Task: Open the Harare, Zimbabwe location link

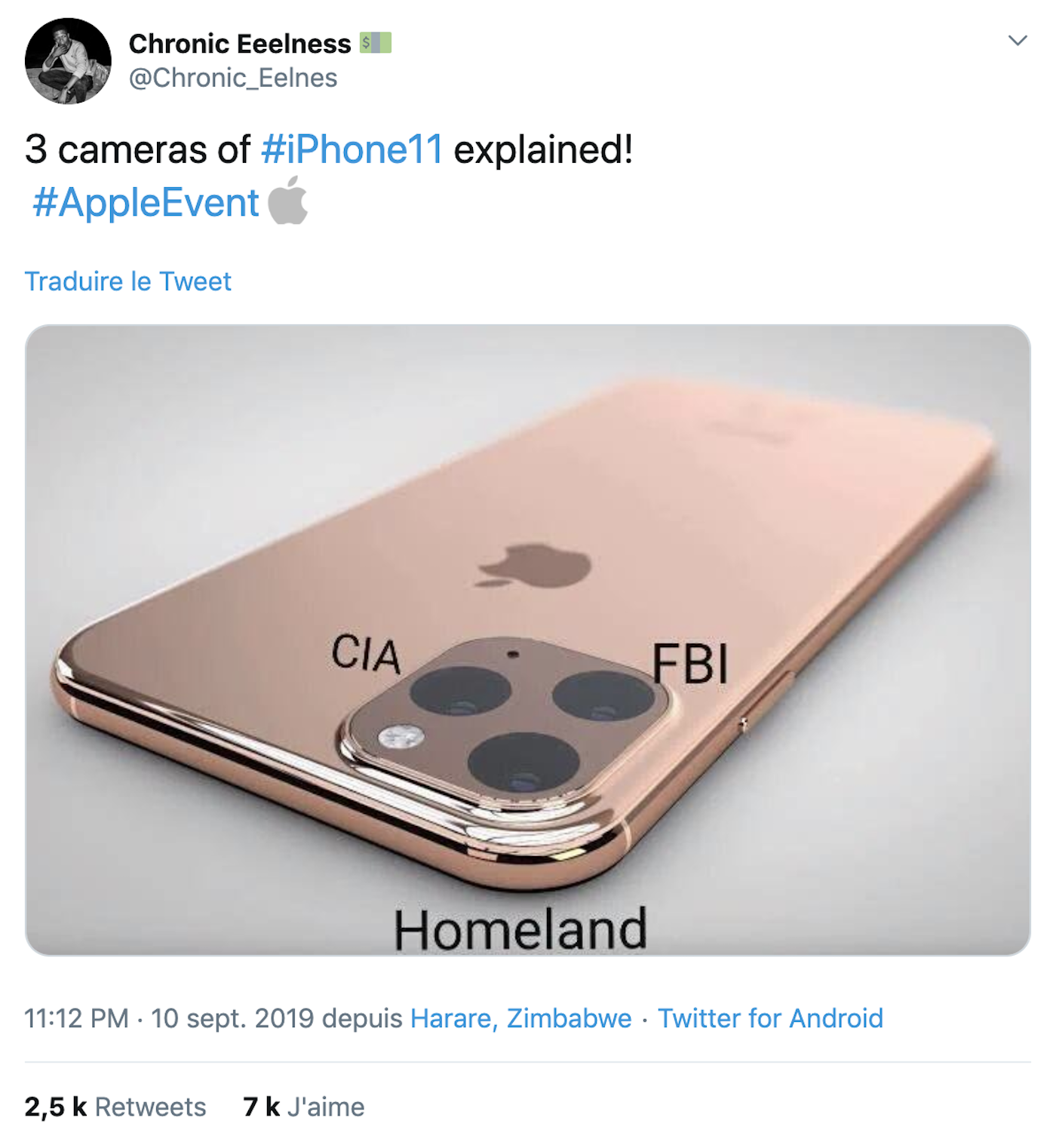Action: coord(520,1018)
